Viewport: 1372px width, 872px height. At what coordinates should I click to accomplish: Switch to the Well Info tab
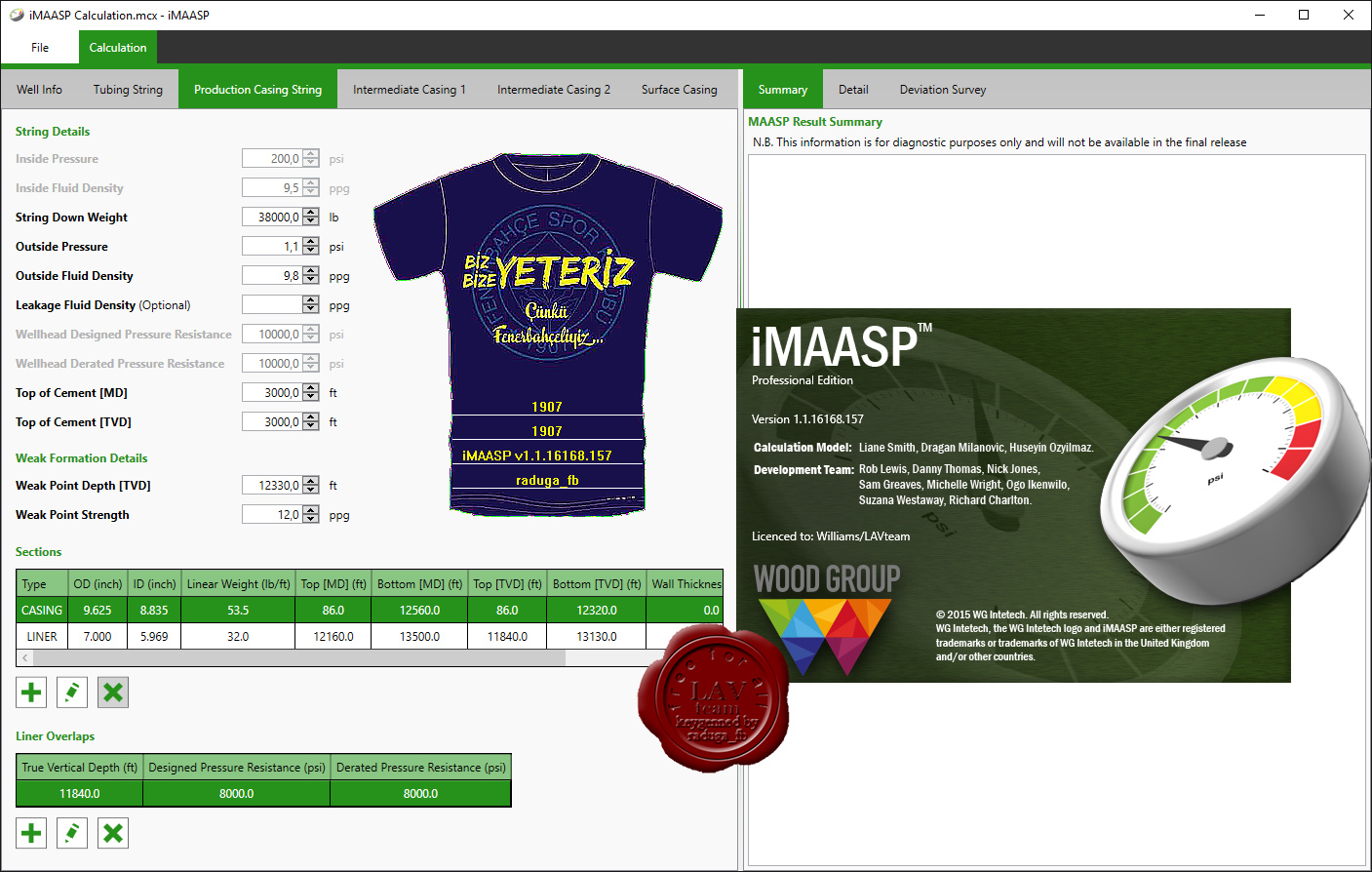coord(39,90)
